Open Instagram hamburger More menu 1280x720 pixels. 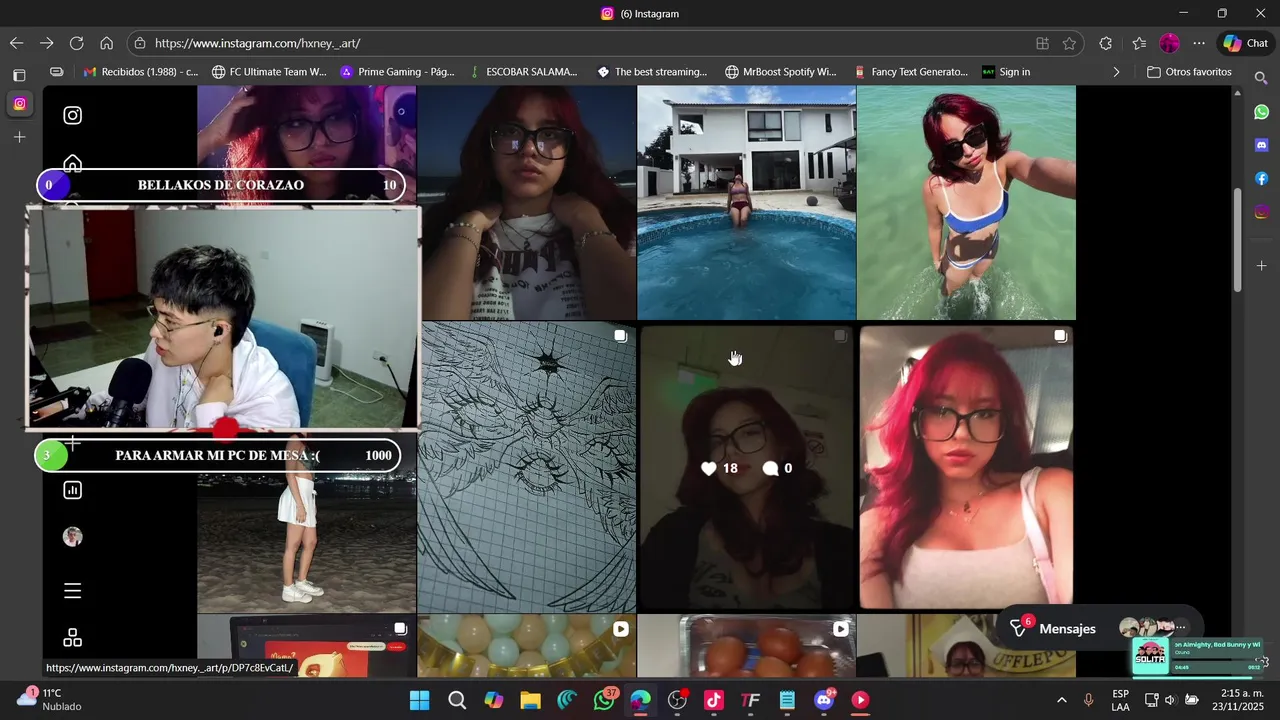coord(72,591)
